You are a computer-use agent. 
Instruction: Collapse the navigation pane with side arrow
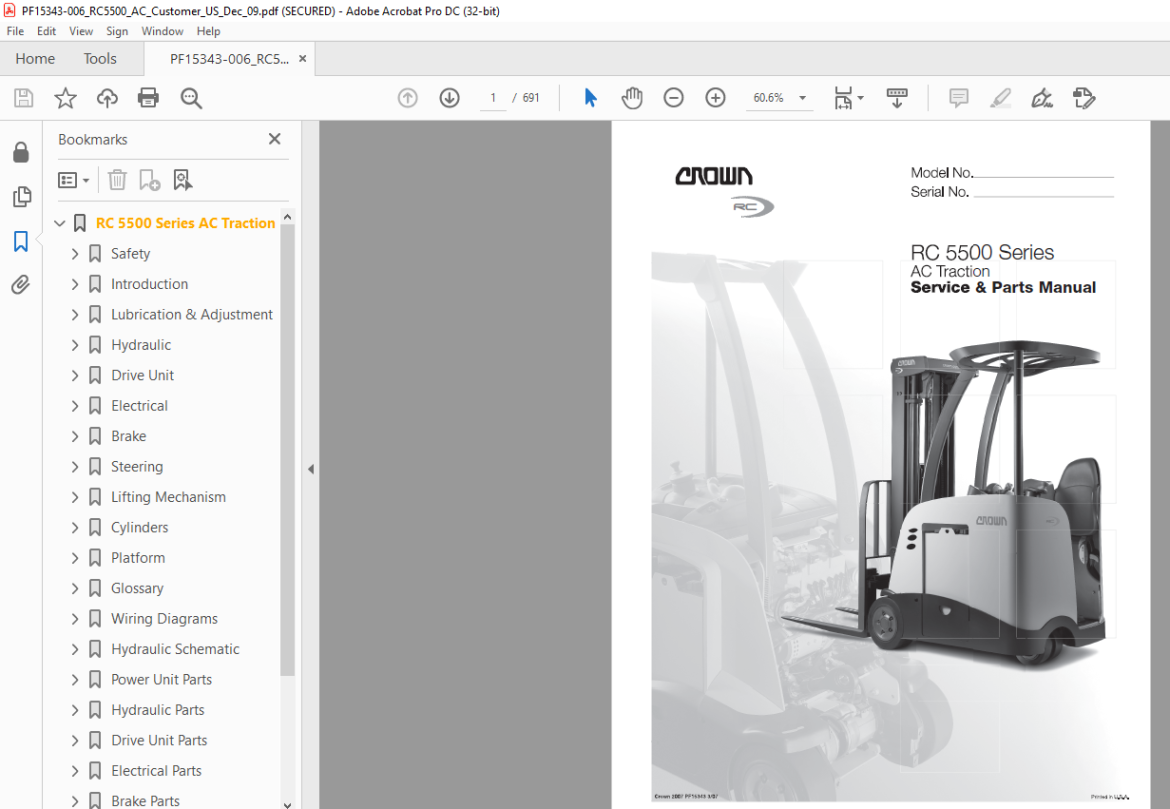[x=310, y=469]
